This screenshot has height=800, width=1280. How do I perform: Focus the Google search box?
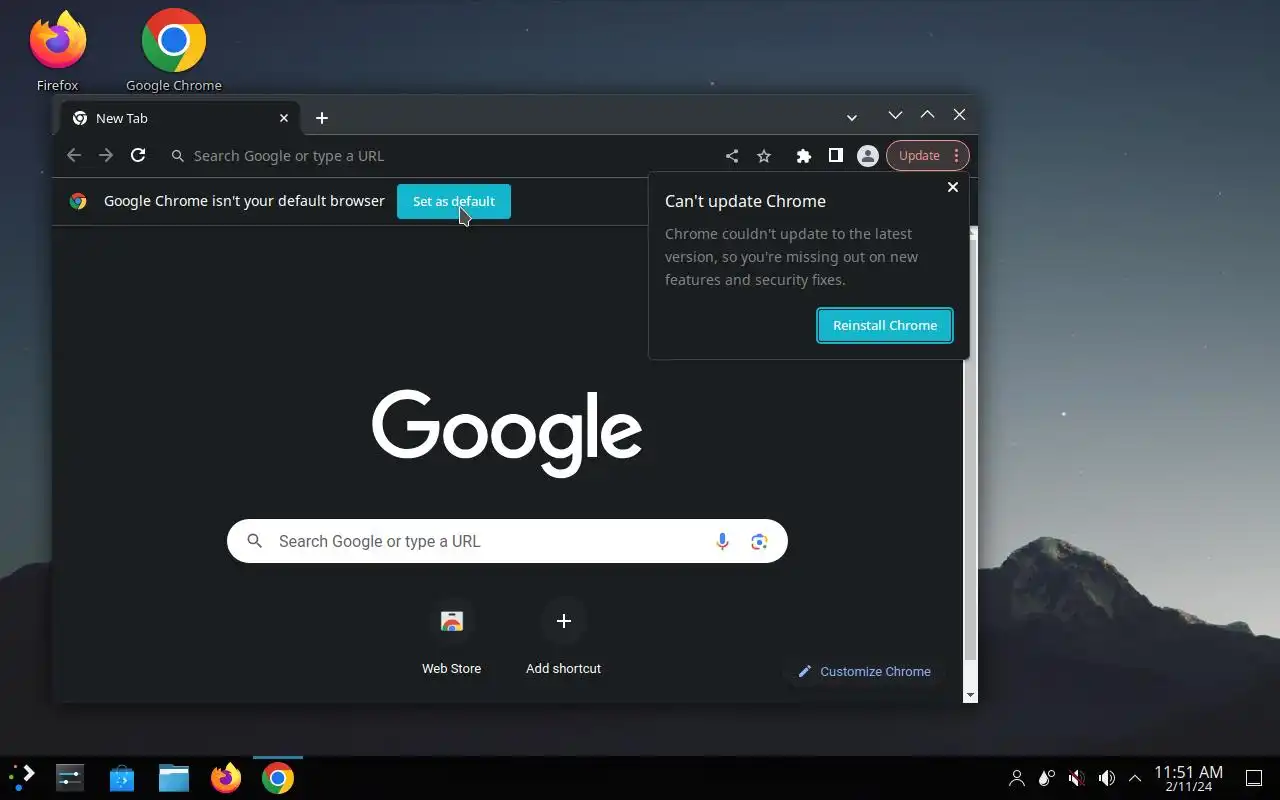(x=507, y=541)
